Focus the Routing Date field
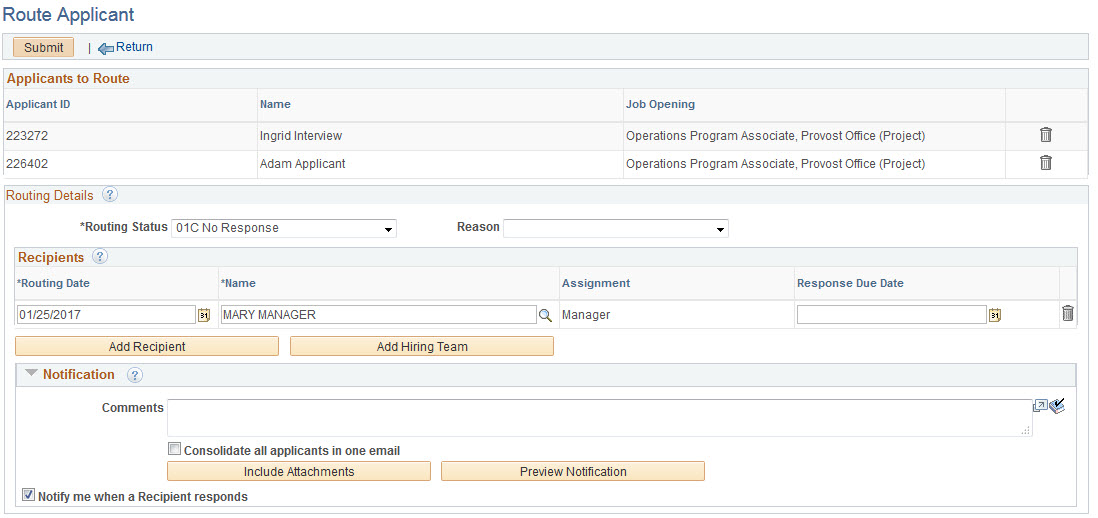The height and width of the screenshot is (518, 1098). 106,315
